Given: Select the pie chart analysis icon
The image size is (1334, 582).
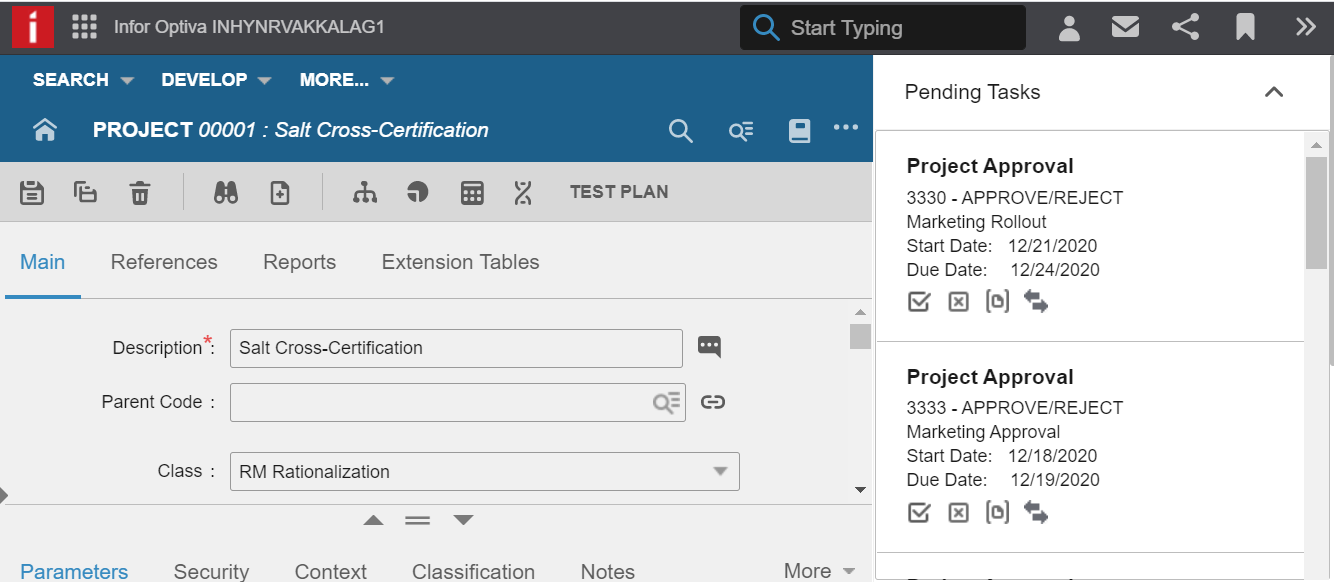Looking at the screenshot, I should (419, 192).
